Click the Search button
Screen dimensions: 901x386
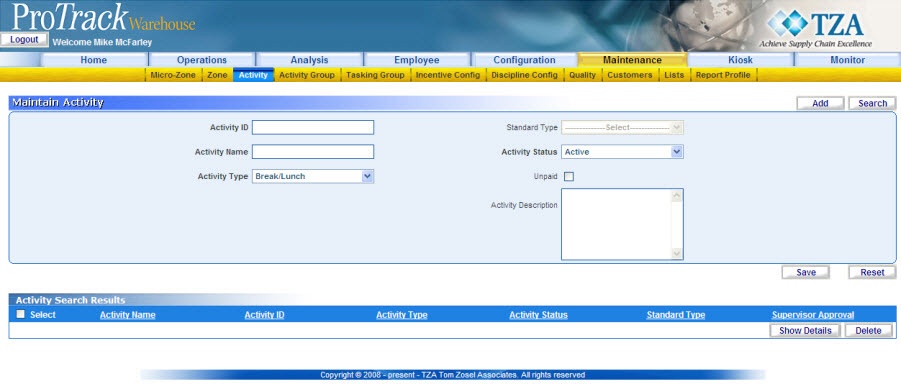(872, 103)
